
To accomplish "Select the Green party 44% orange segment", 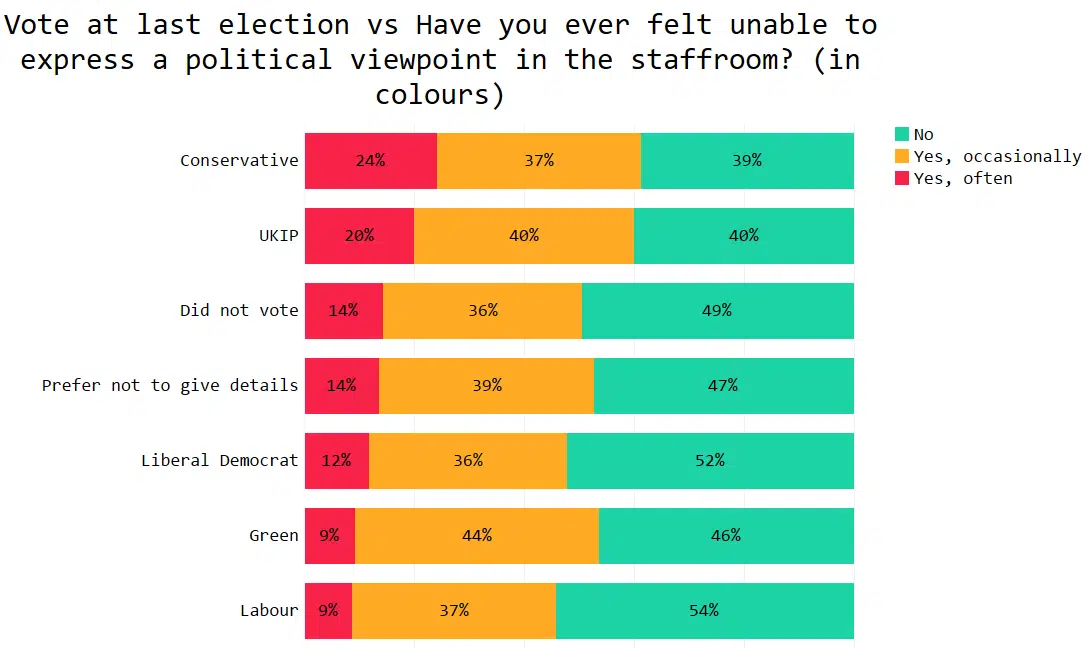I will point(477,535).
